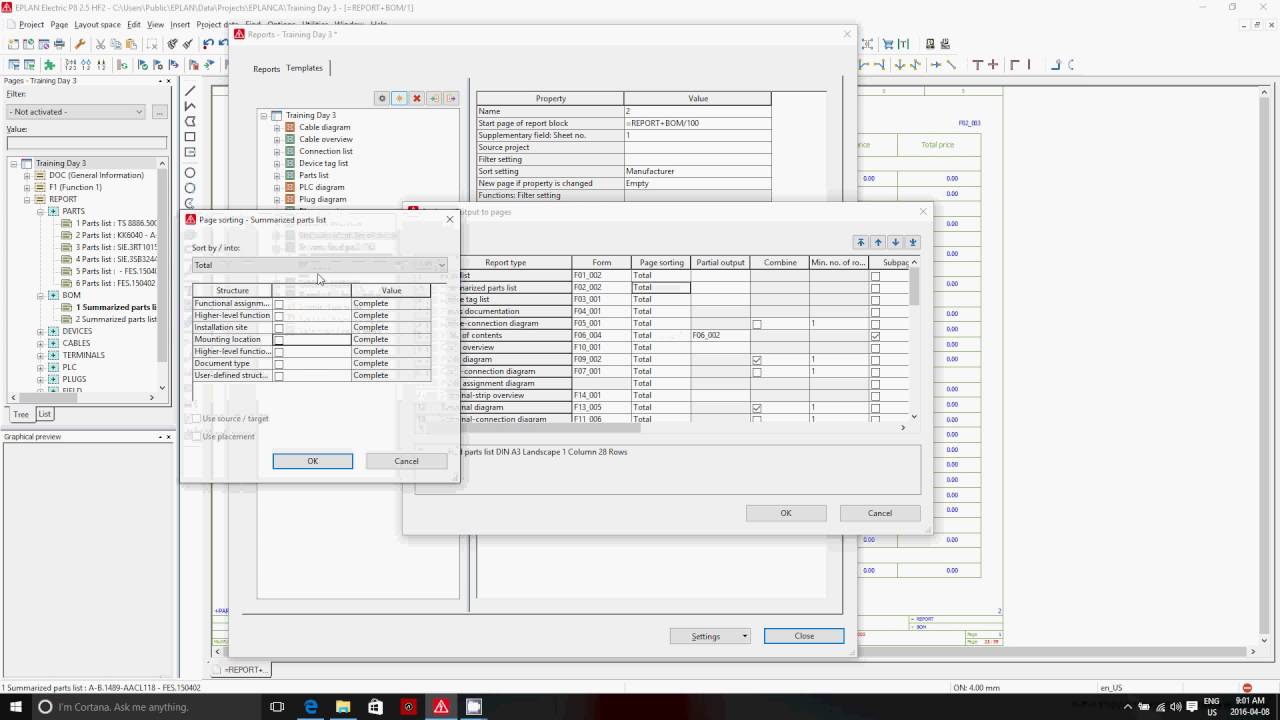Click the New star icon above templates tree
Viewport: 1280px width, 720px height.
coord(399,98)
